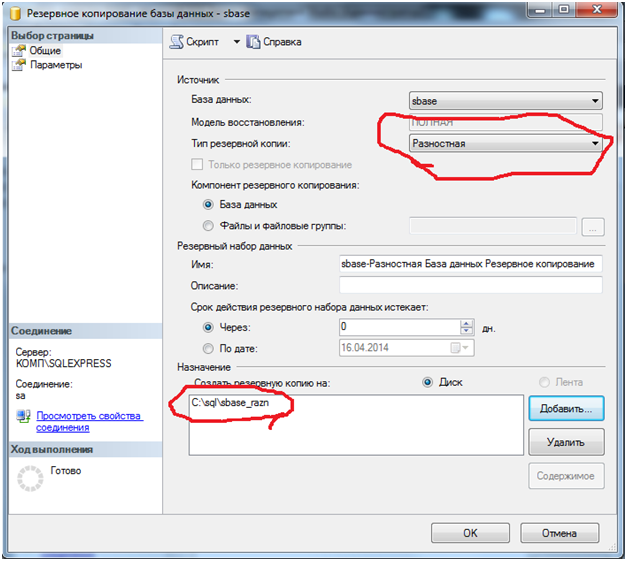
Task: Select the База данных radio button
Action: (208, 205)
